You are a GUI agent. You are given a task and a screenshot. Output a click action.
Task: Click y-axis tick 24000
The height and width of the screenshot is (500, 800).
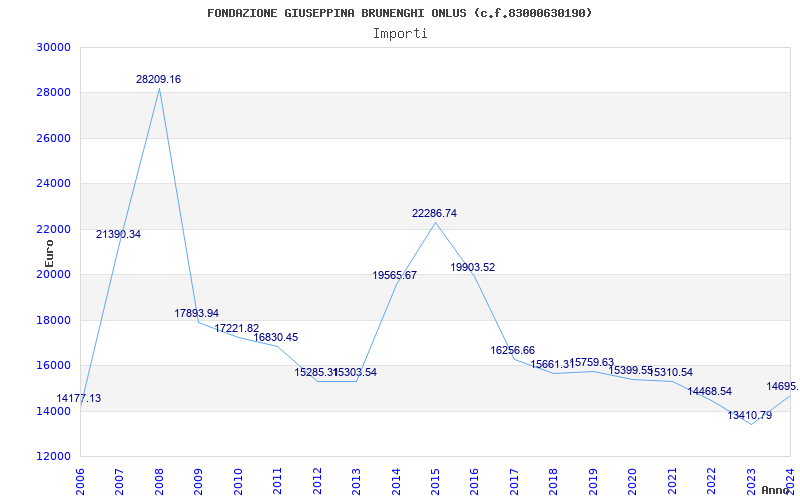[x=53, y=184]
